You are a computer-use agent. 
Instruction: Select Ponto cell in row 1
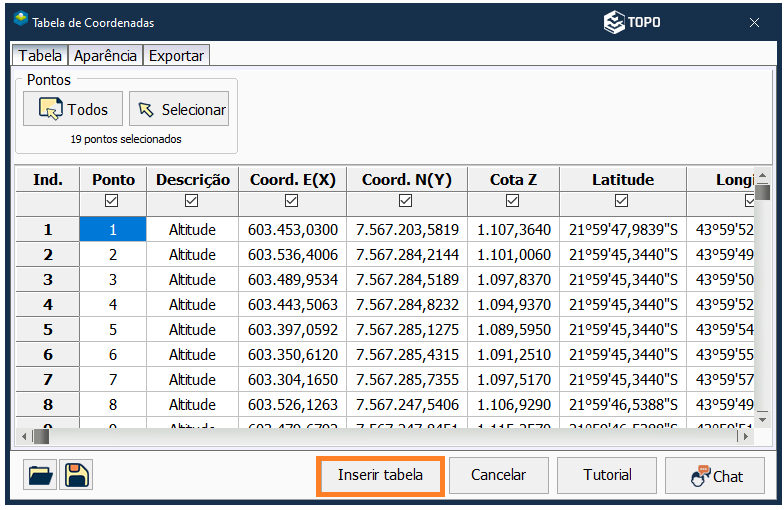[112, 230]
